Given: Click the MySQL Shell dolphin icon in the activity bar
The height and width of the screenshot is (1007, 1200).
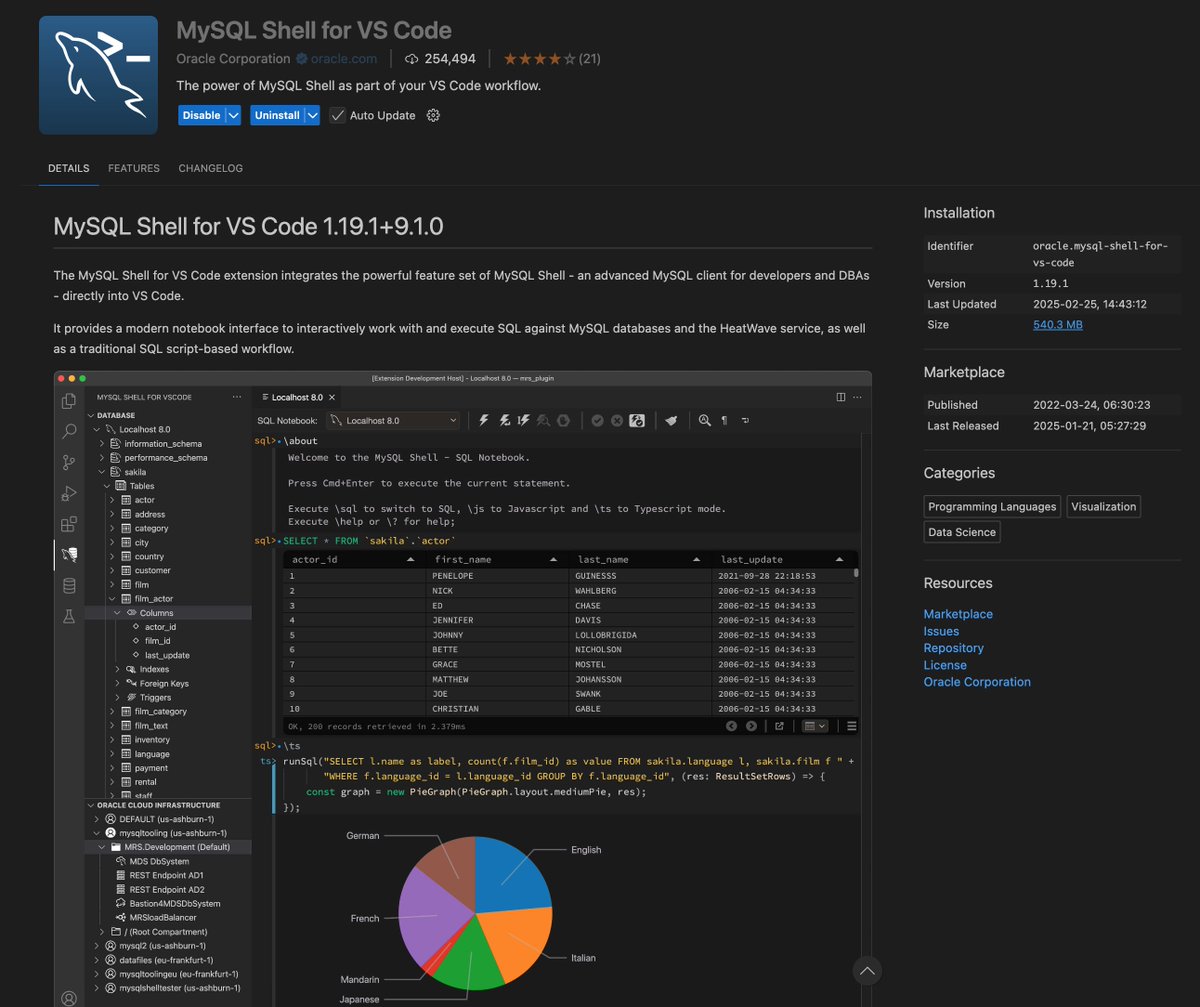Looking at the screenshot, I should click(69, 554).
